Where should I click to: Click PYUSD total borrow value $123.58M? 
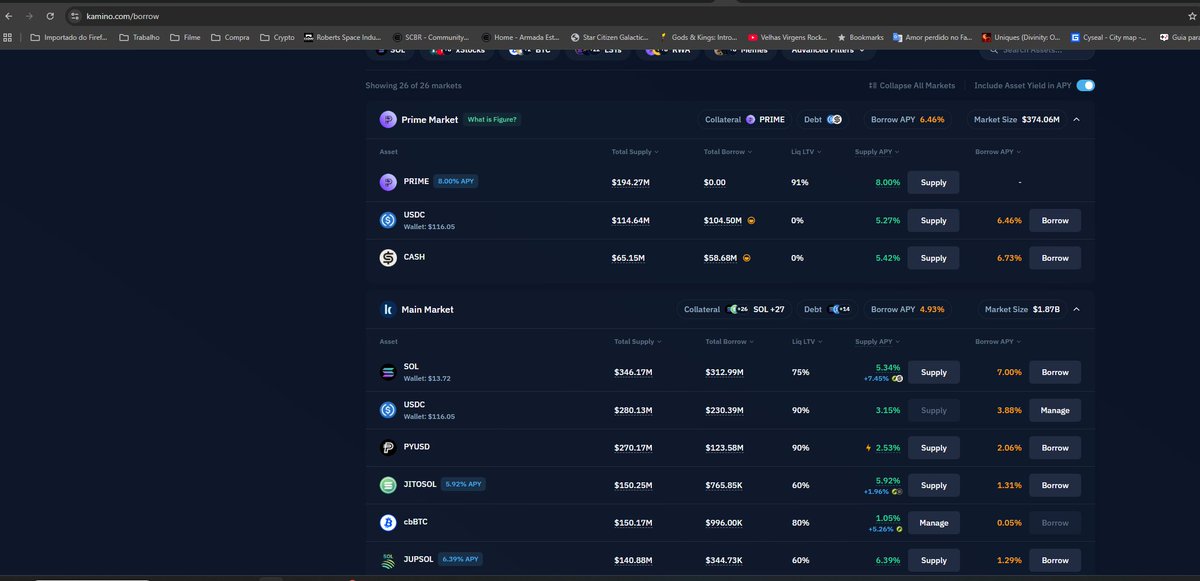(724, 448)
